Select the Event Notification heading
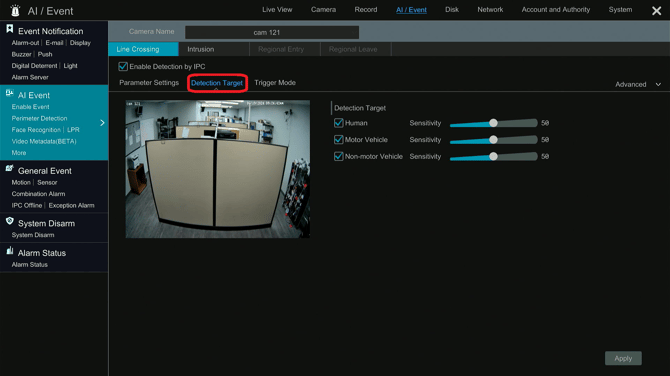Image resolution: width=670 pixels, height=376 pixels. pos(50,31)
